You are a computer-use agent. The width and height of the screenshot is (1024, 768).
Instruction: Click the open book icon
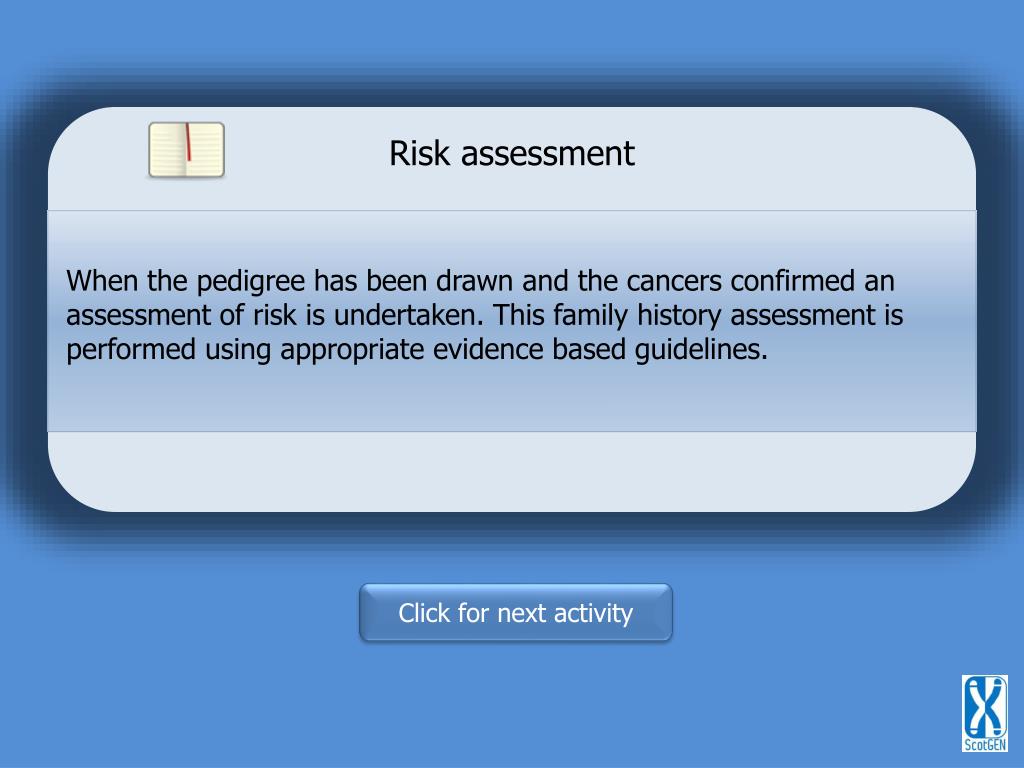point(187,150)
